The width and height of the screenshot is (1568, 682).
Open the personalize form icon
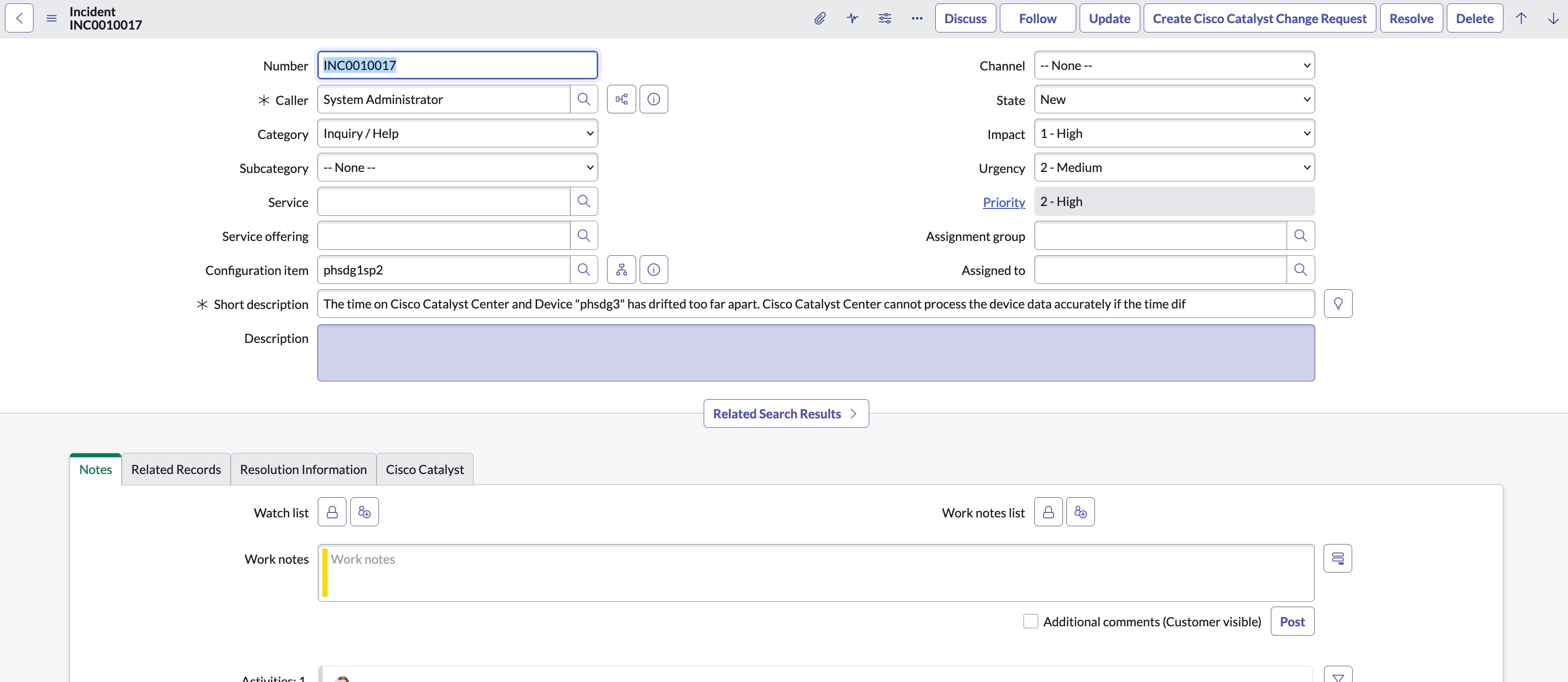[x=885, y=18]
